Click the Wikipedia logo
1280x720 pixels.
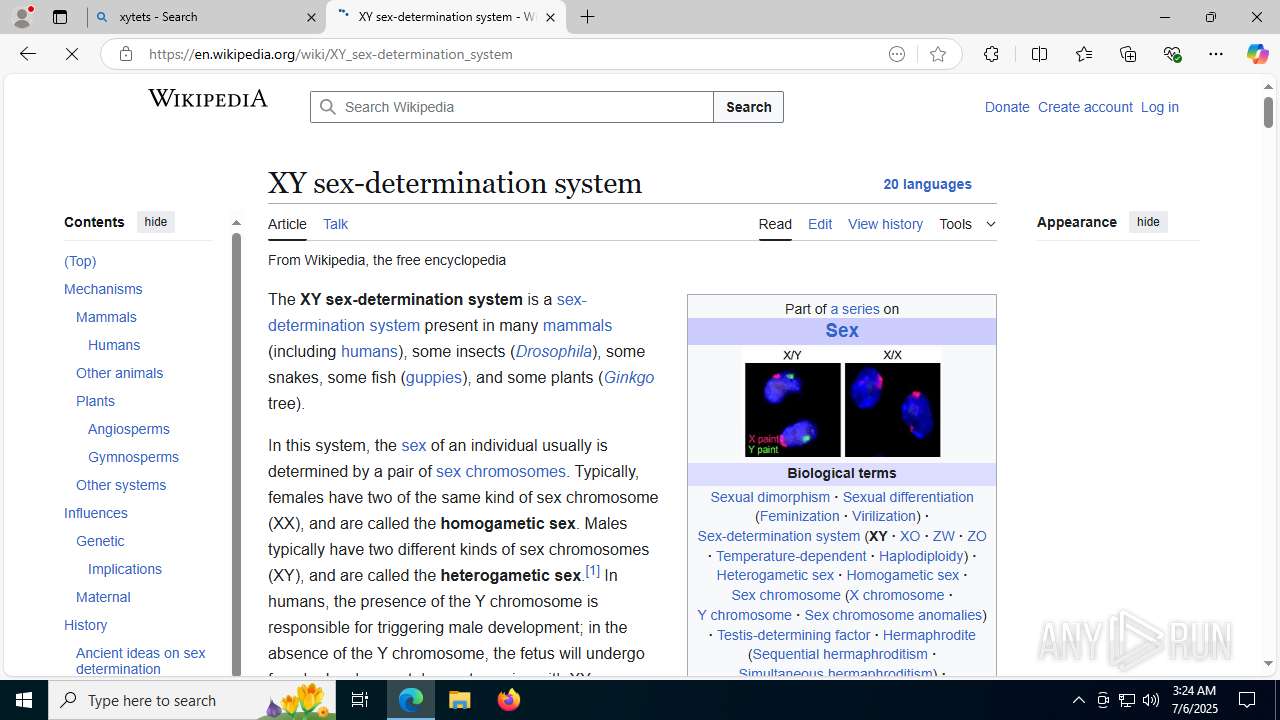(208, 98)
